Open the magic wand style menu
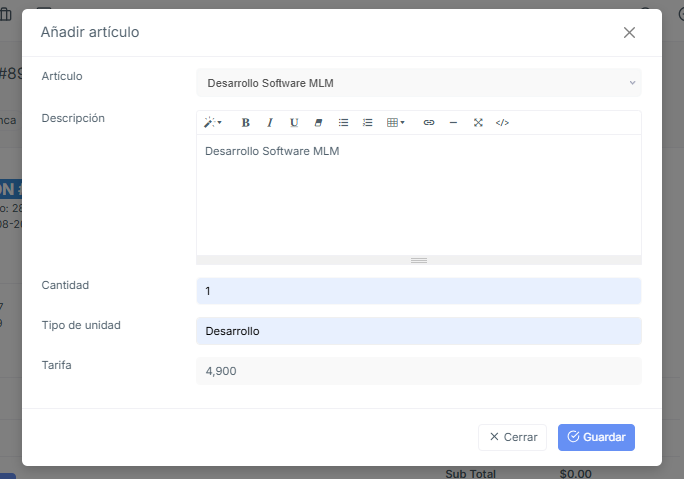The image size is (684, 479). 213,123
